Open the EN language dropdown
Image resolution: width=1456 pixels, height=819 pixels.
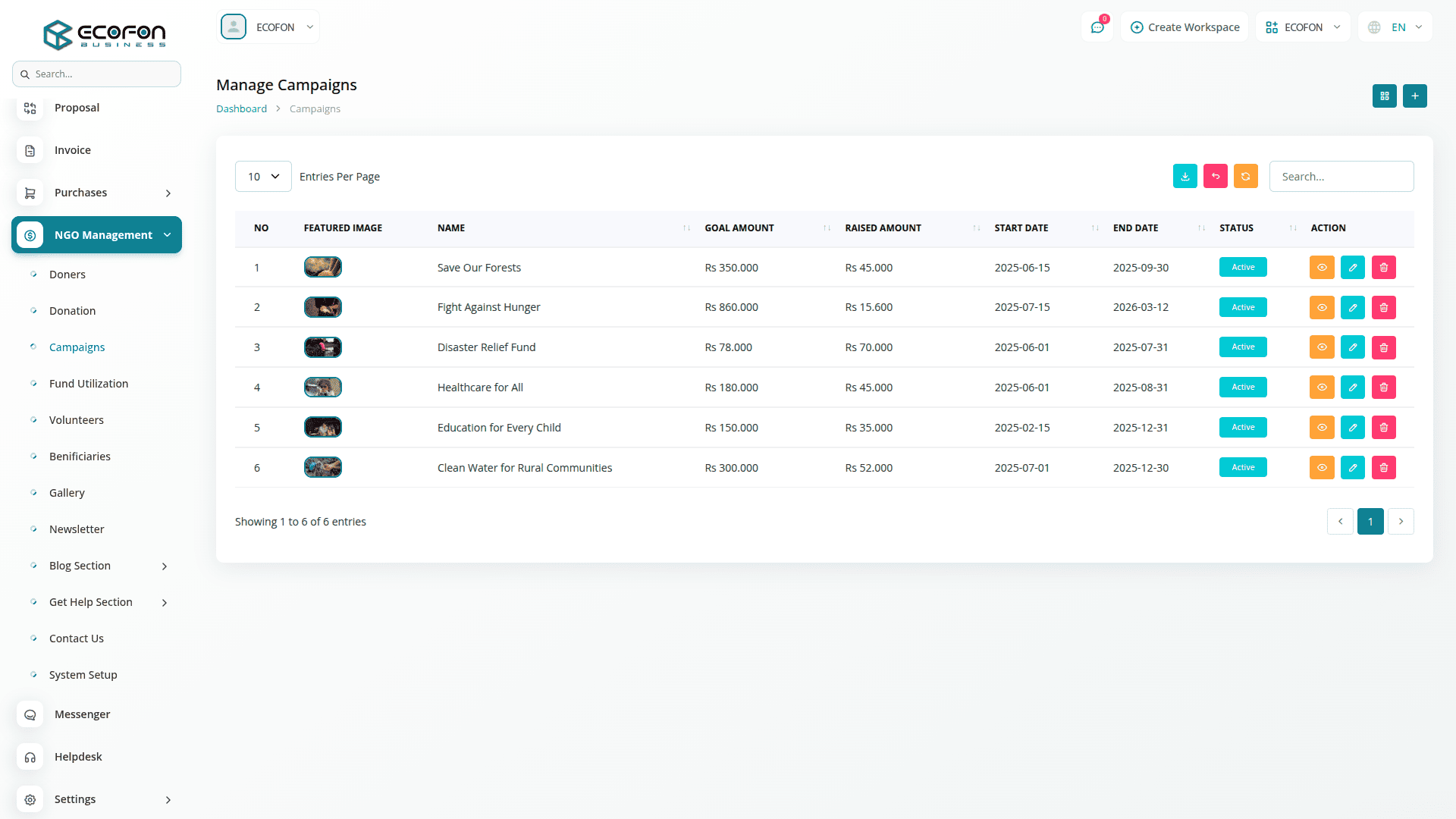(1397, 27)
